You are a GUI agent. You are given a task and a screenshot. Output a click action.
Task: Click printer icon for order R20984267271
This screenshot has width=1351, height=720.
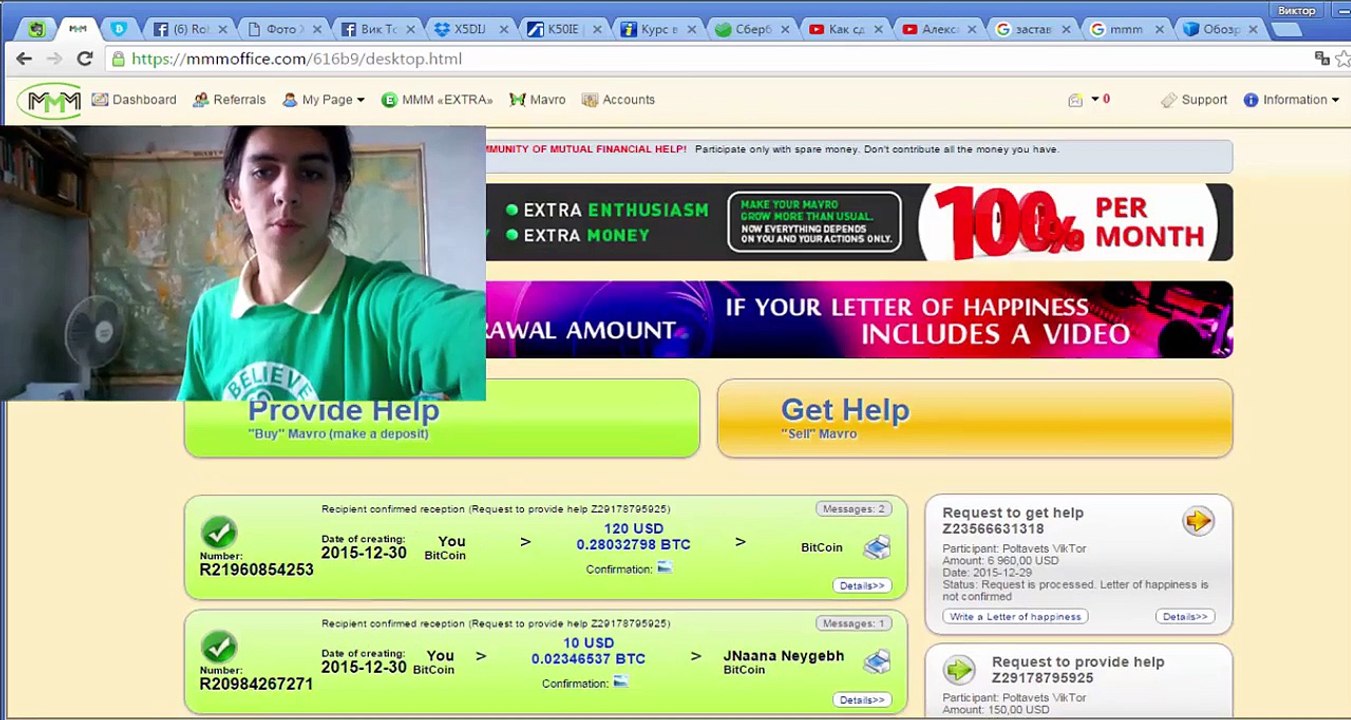876,661
